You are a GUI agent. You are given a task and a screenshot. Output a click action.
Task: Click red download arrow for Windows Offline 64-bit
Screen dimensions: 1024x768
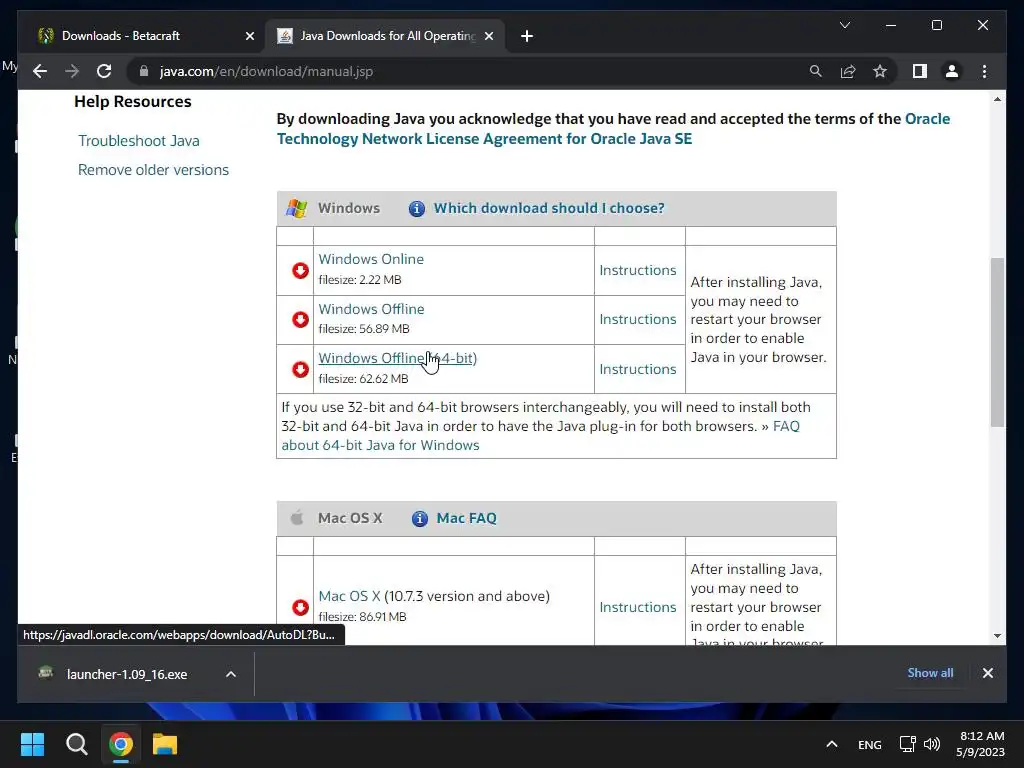300,369
